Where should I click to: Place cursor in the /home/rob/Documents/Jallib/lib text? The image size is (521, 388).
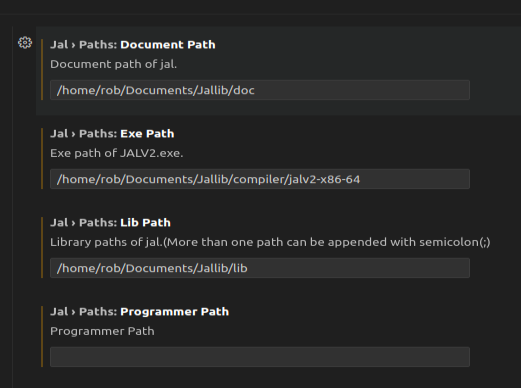[x=152, y=268]
